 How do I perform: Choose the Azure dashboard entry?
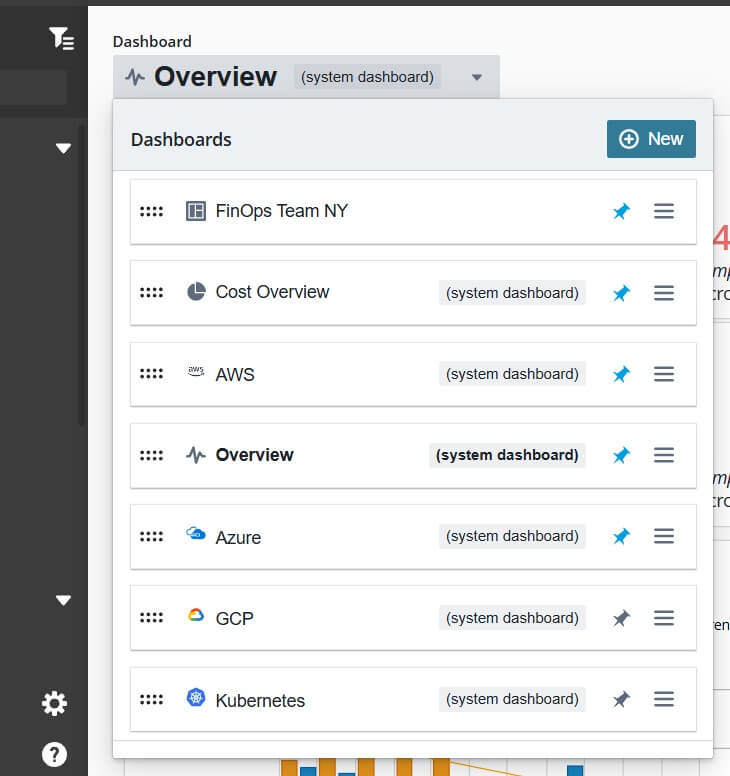[x=238, y=537]
